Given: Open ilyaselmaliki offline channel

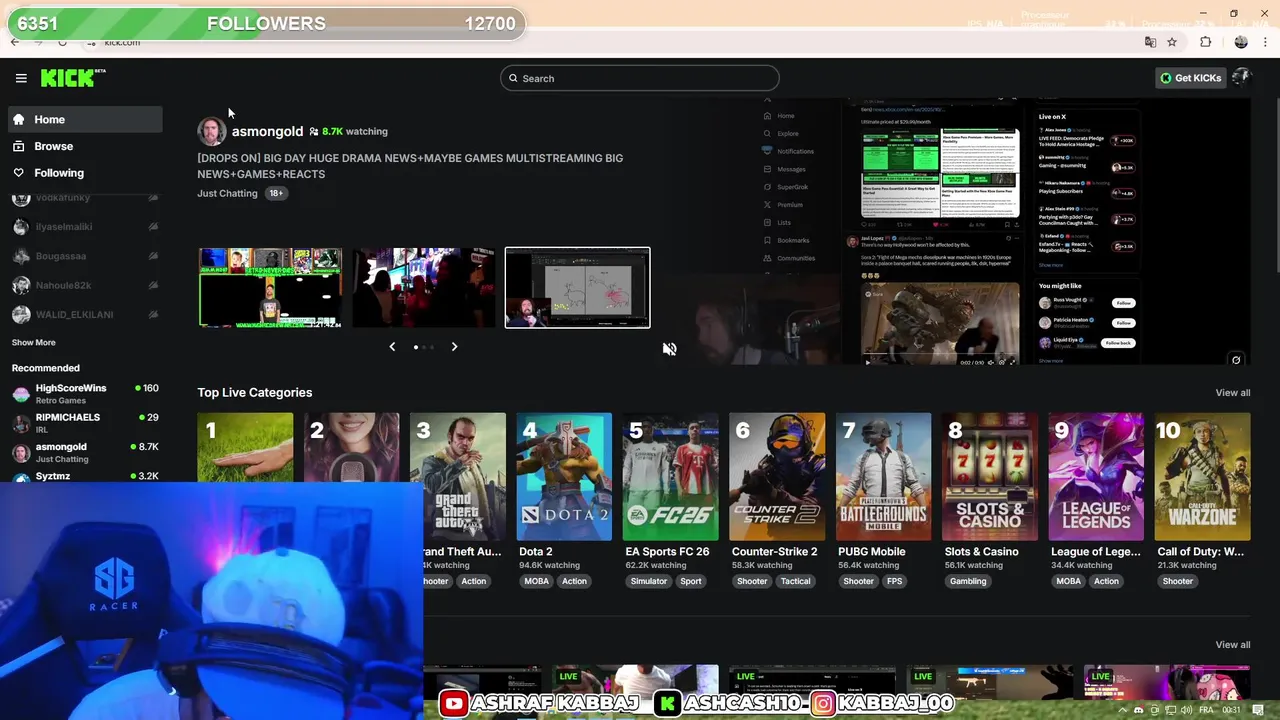Looking at the screenshot, I should pos(85,227).
